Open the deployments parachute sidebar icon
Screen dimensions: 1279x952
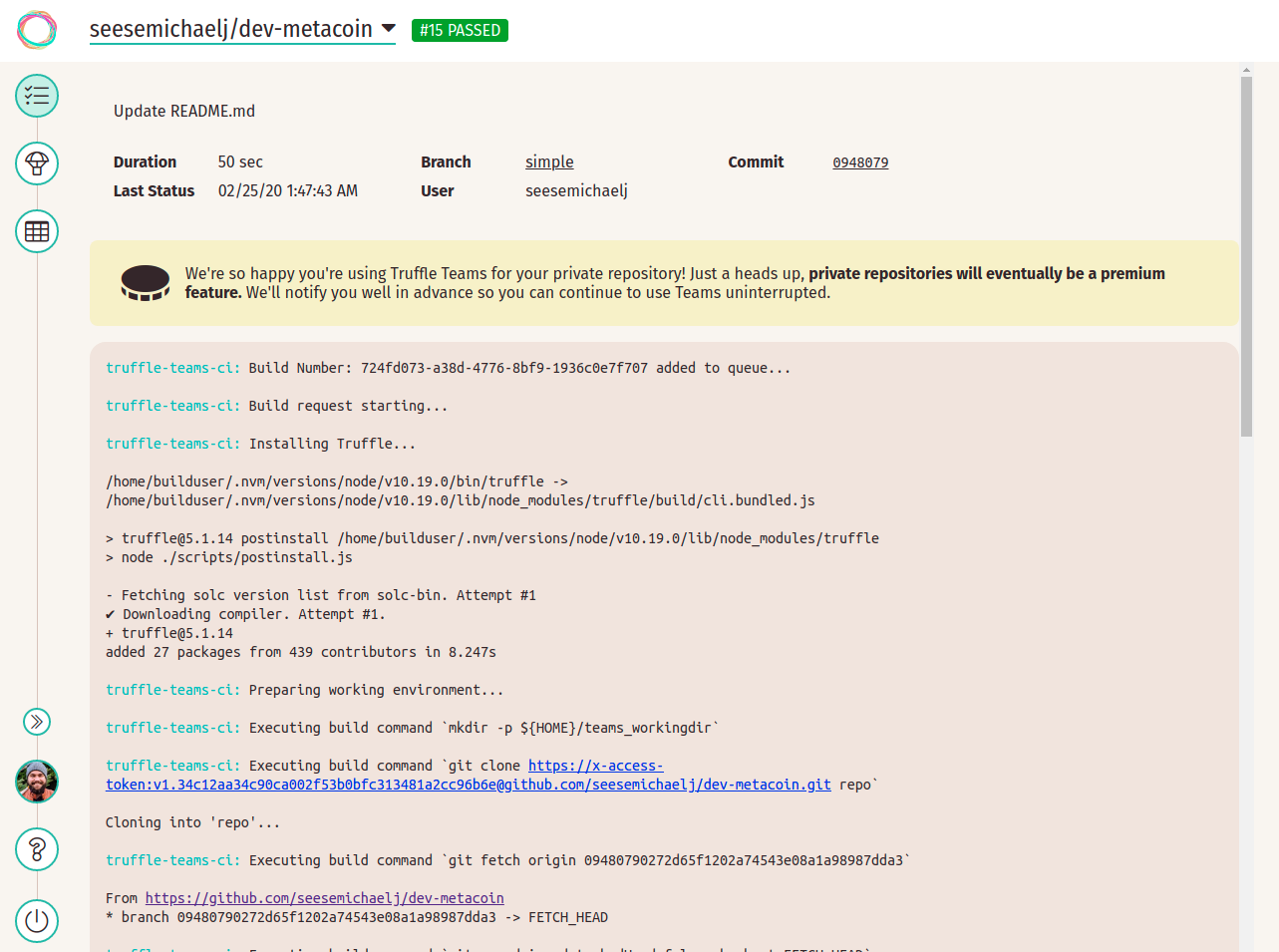tap(37, 163)
